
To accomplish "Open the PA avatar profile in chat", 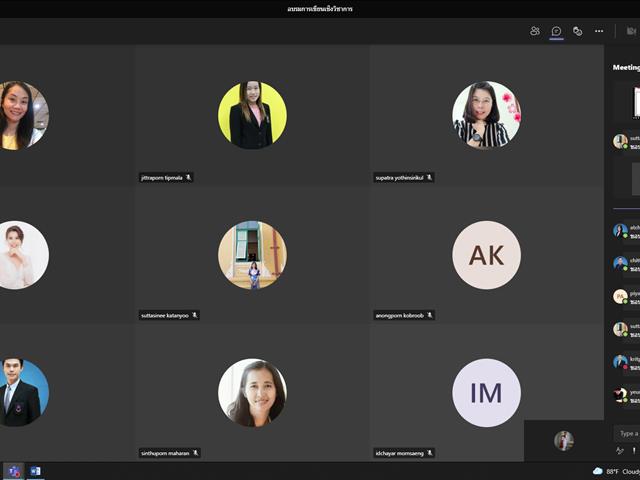I will (620, 296).
